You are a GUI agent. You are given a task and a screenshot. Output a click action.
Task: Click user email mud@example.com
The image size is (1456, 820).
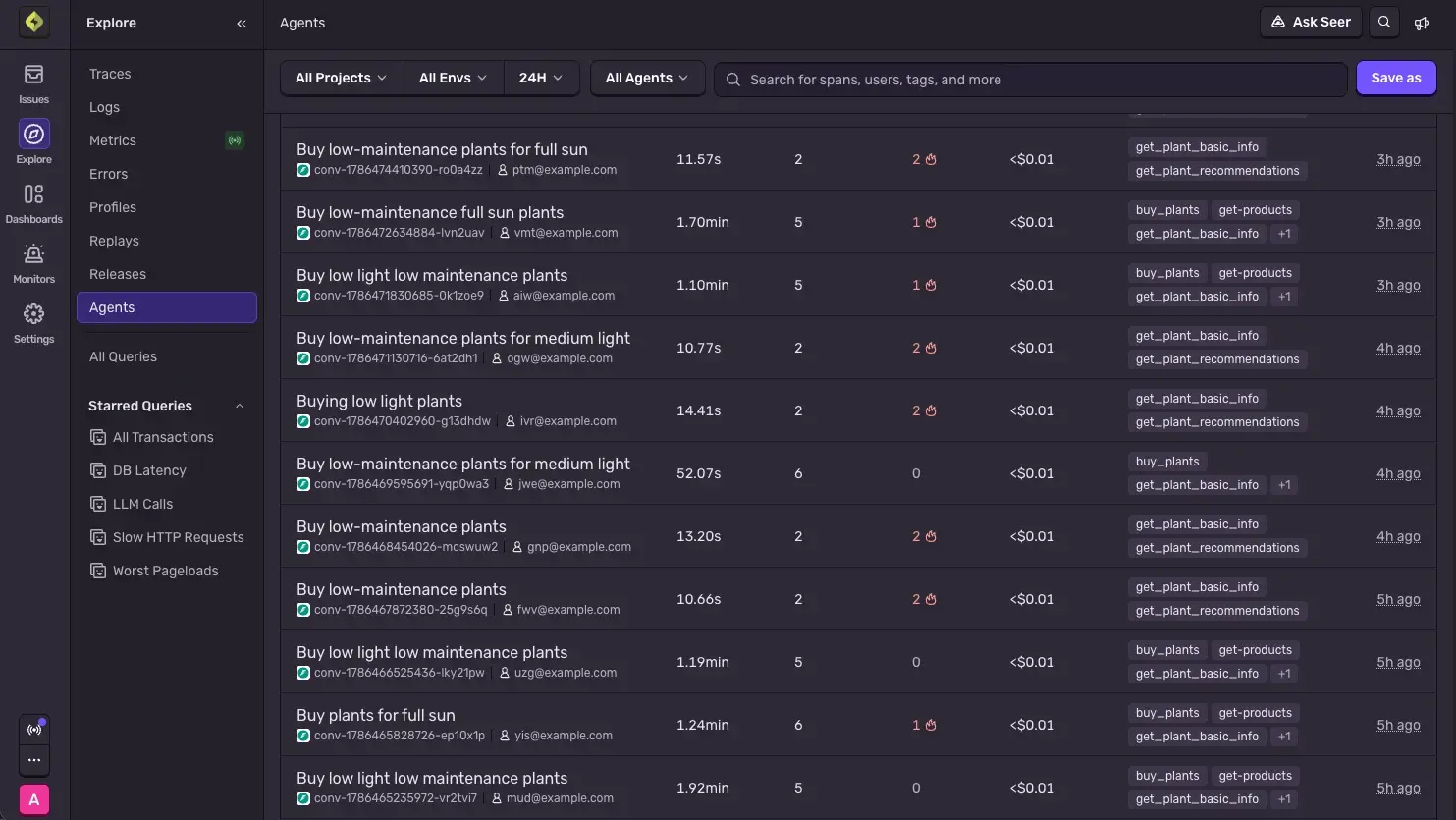point(560,798)
